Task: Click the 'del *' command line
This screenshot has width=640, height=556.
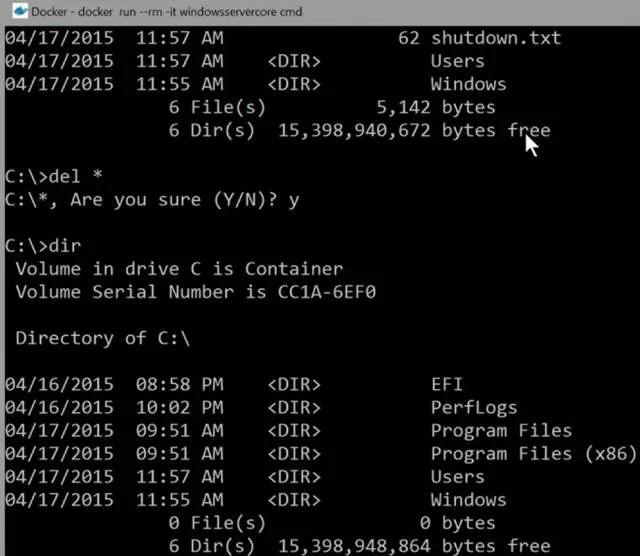Action: (53, 177)
